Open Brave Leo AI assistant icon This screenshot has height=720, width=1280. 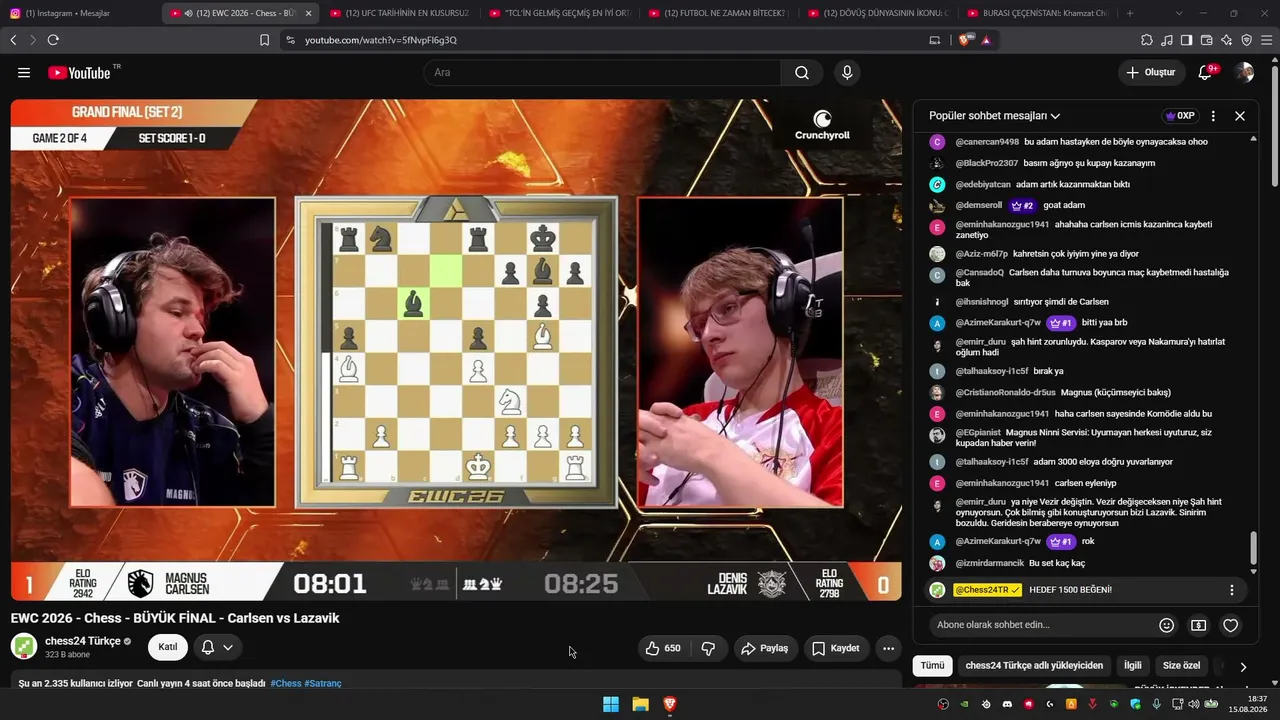pyautogui.click(x=1226, y=40)
